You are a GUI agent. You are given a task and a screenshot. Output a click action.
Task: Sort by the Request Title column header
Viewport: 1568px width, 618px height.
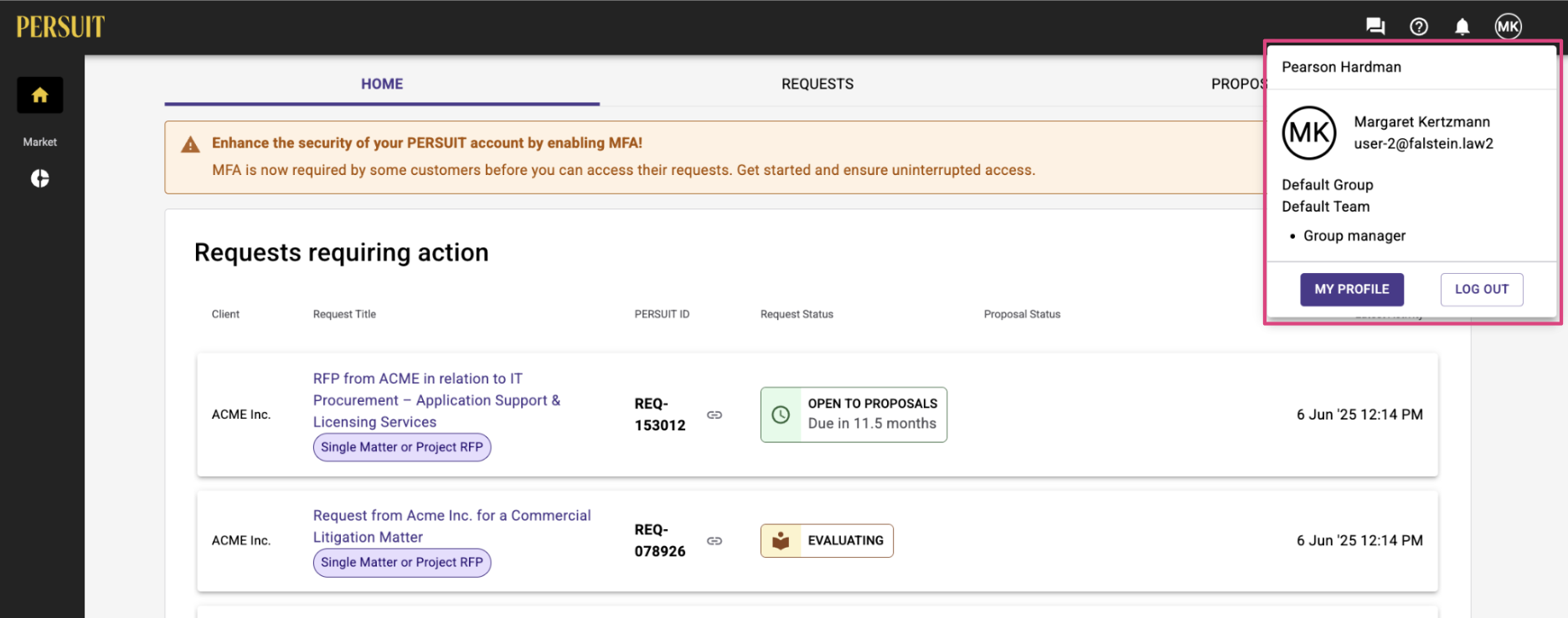344,314
